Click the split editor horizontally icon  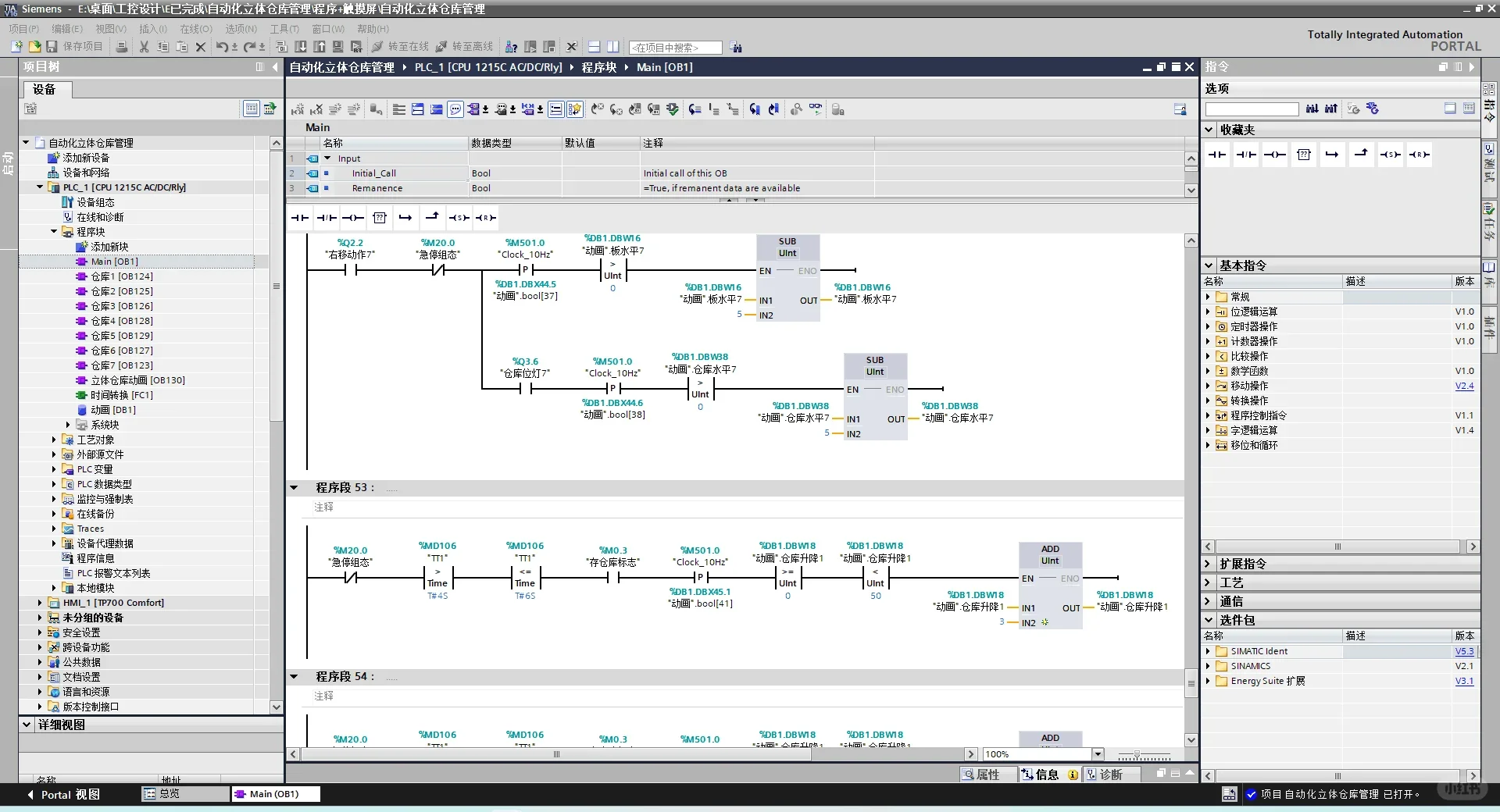tap(595, 47)
